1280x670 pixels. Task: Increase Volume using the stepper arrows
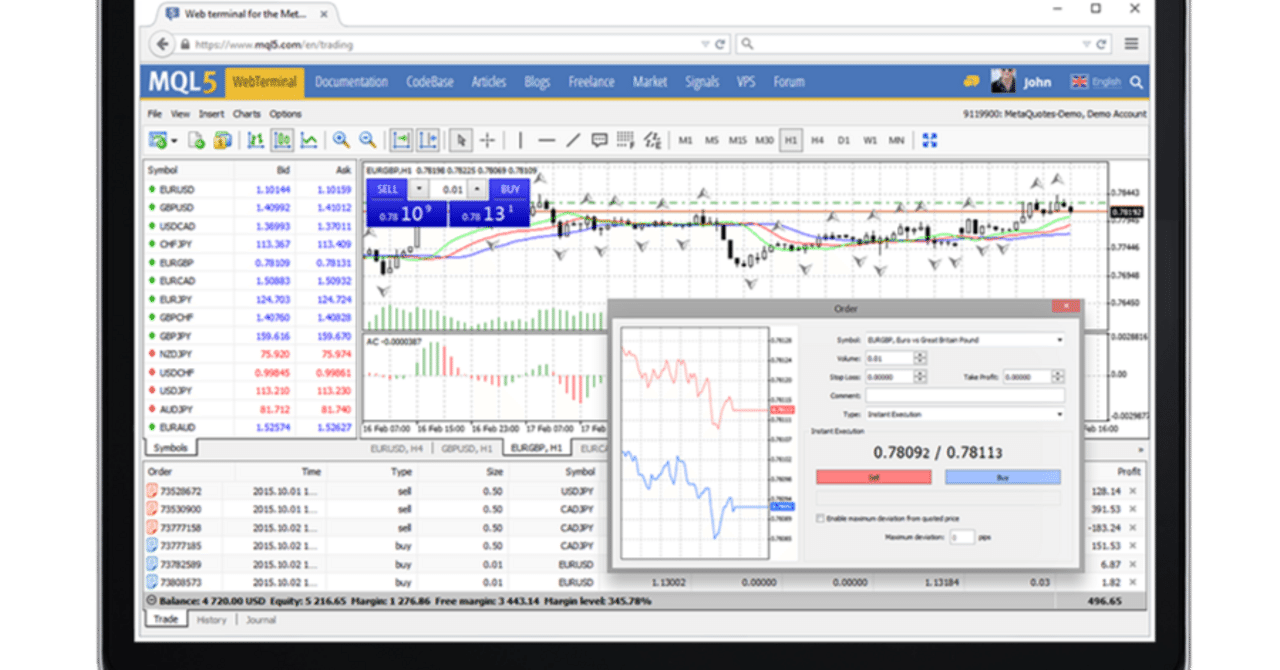point(920,358)
